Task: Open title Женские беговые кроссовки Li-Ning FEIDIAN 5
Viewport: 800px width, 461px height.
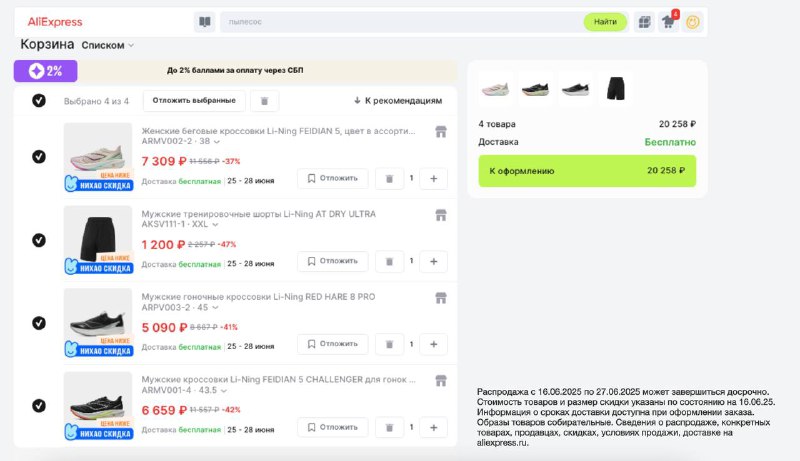Action: coord(278,131)
